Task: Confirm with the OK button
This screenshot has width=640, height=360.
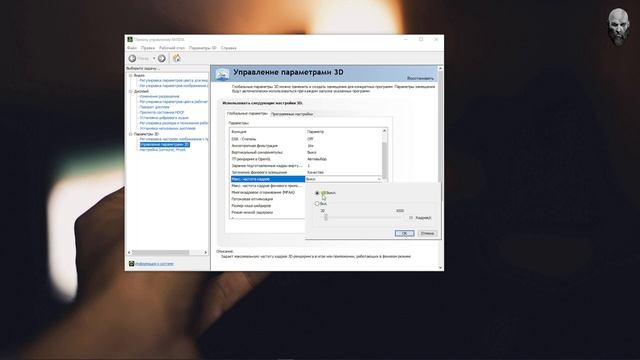Action: 404,233
